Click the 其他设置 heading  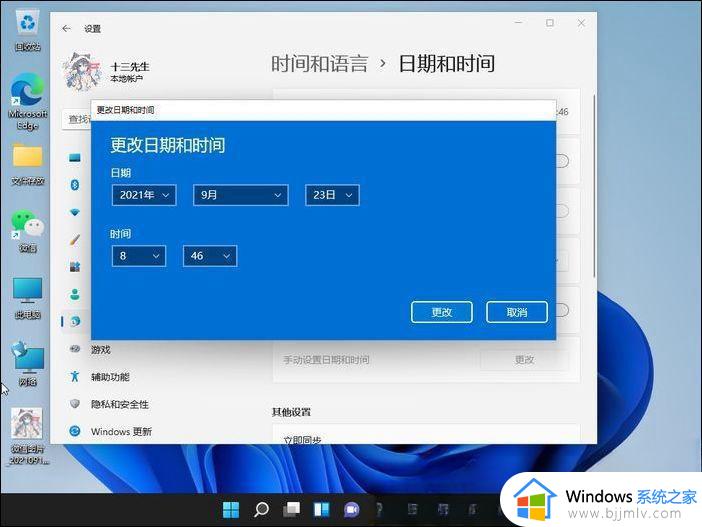291,412
